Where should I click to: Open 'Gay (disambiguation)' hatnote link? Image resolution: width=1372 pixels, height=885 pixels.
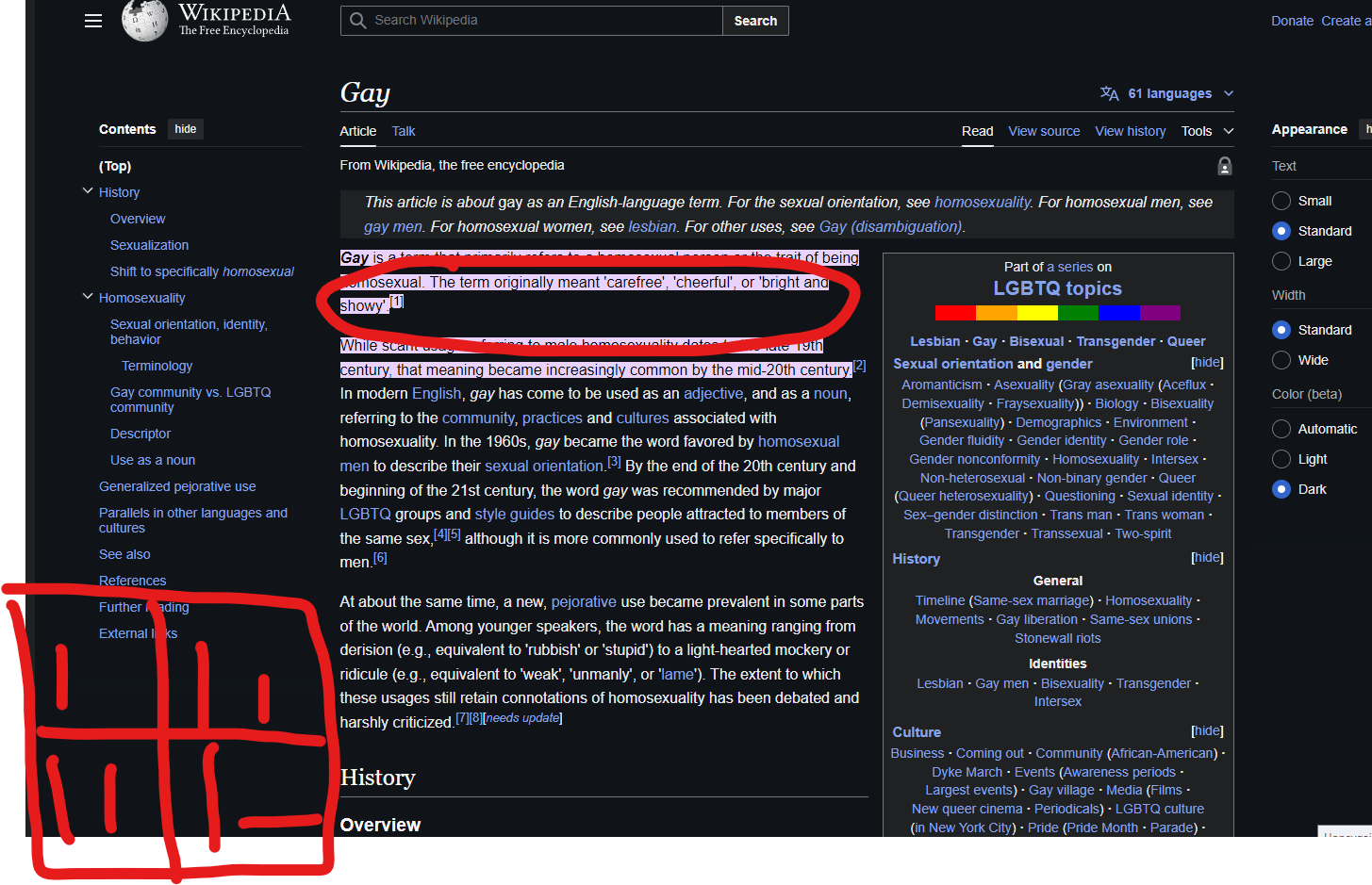pyautogui.click(x=890, y=226)
